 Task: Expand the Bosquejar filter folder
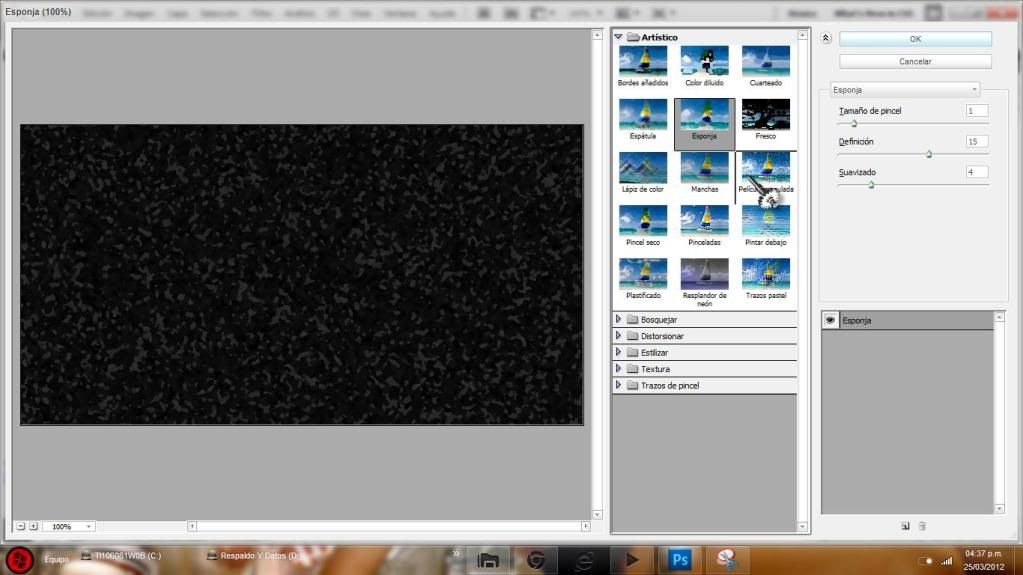pos(618,319)
